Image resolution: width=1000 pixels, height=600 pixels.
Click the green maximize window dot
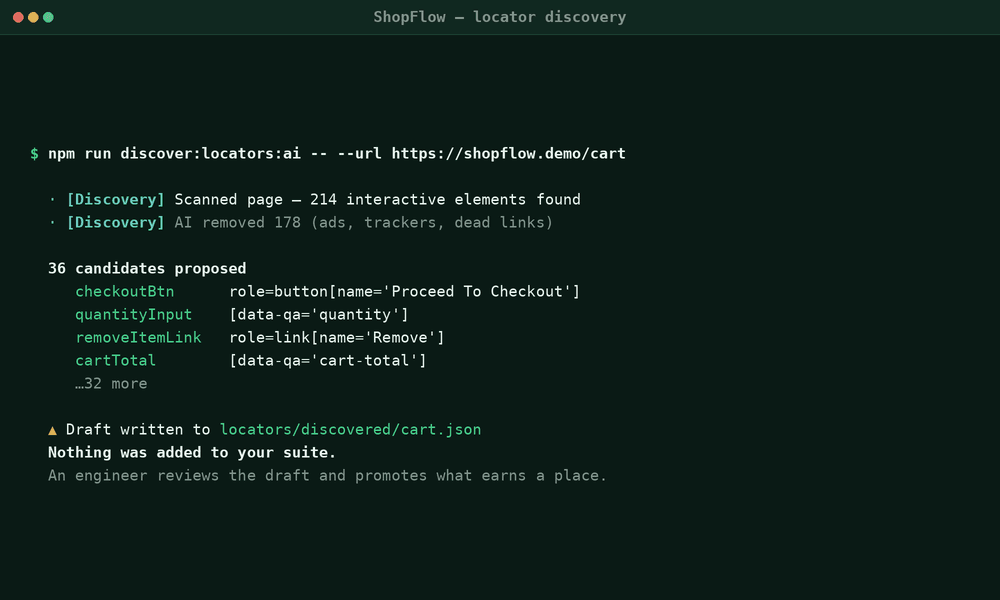click(48, 17)
